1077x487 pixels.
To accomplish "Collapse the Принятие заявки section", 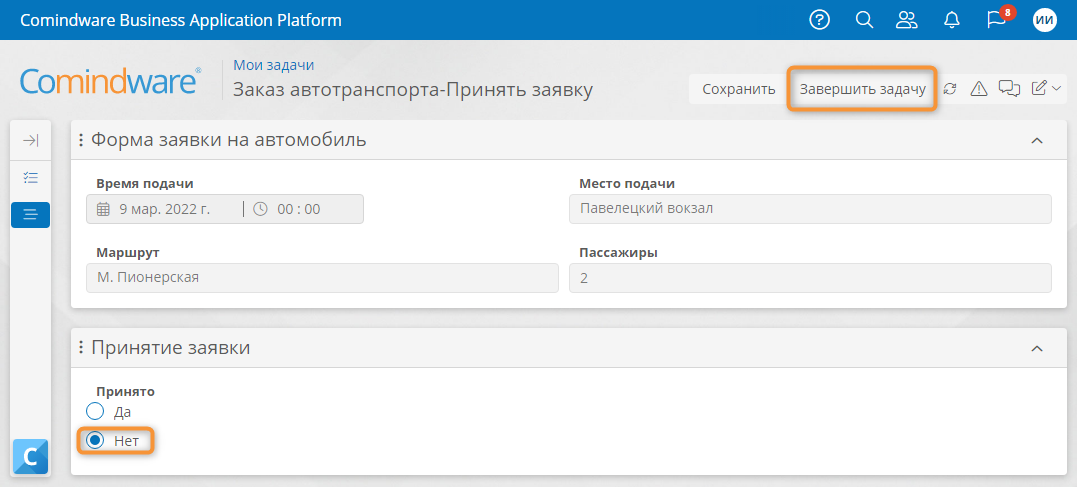I will pos(1037,348).
